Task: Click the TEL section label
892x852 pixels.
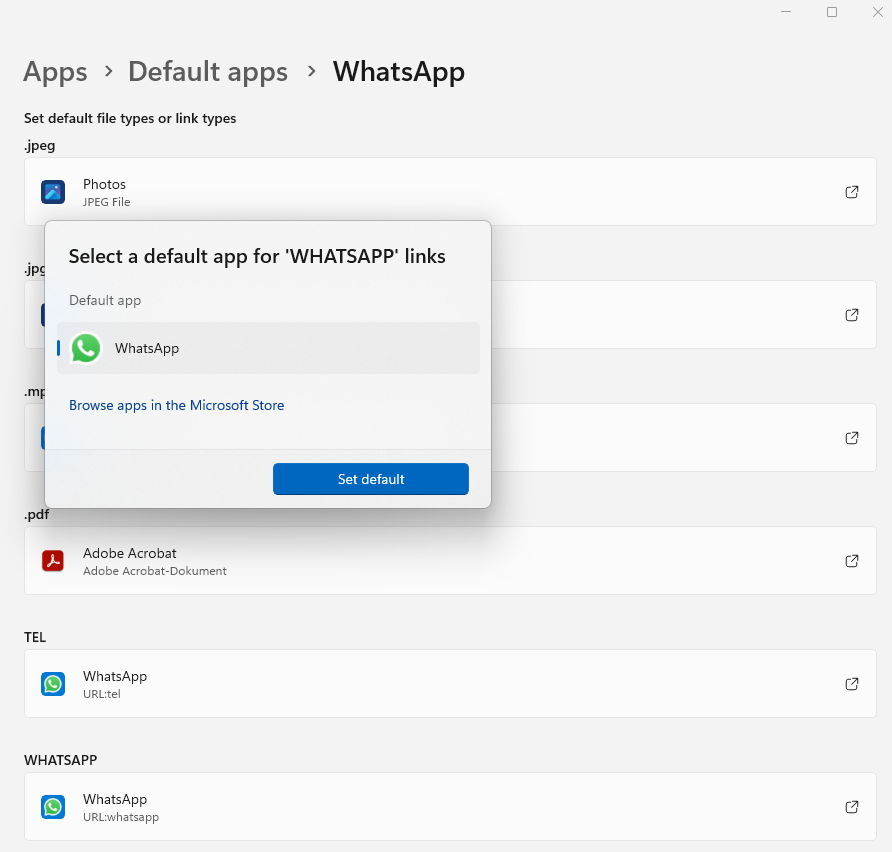Action: [x=35, y=637]
